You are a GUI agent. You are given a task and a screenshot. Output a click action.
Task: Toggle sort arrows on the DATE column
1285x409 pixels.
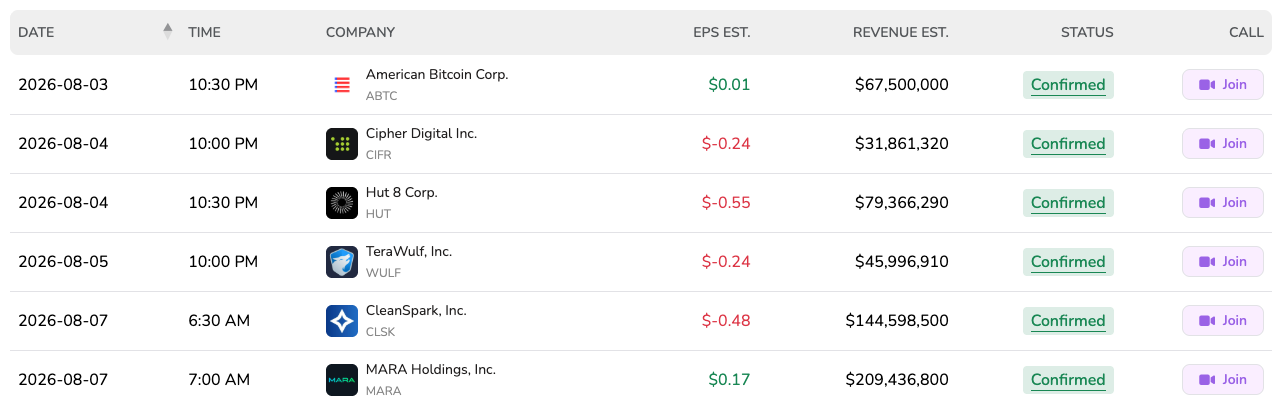click(167, 32)
